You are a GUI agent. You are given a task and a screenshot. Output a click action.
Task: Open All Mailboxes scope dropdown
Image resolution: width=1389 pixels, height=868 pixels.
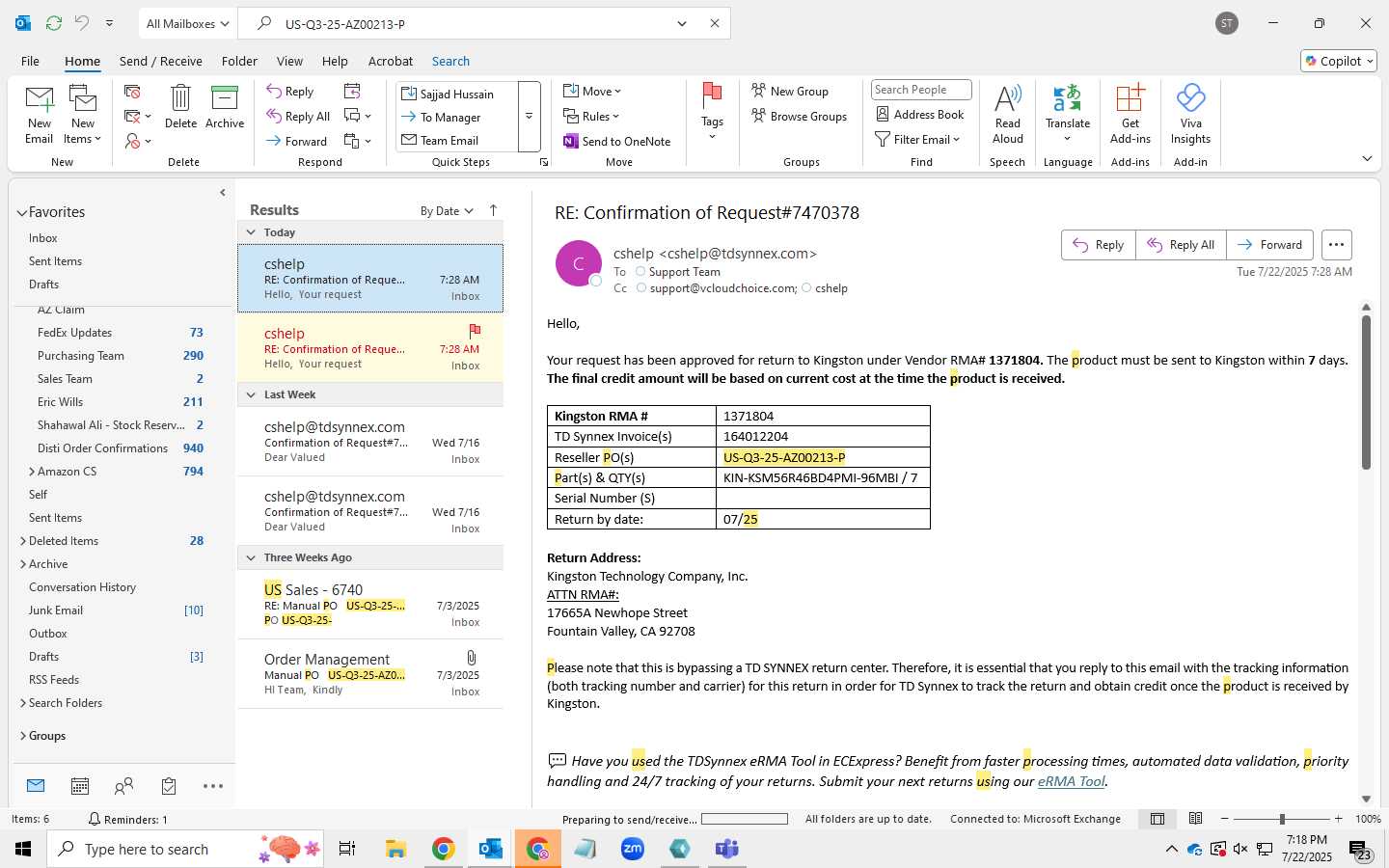point(187,23)
